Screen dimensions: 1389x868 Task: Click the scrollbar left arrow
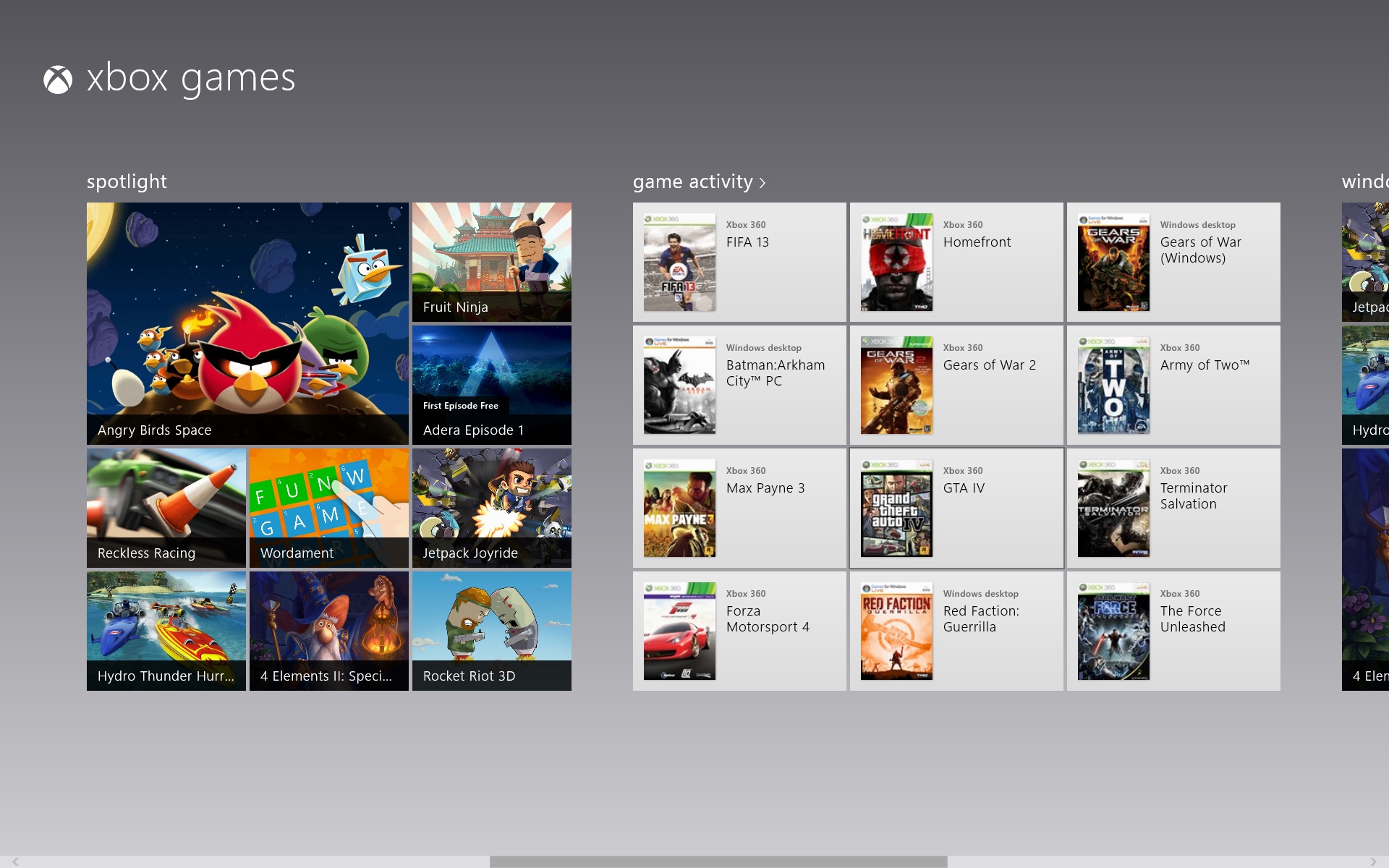[x=16, y=861]
